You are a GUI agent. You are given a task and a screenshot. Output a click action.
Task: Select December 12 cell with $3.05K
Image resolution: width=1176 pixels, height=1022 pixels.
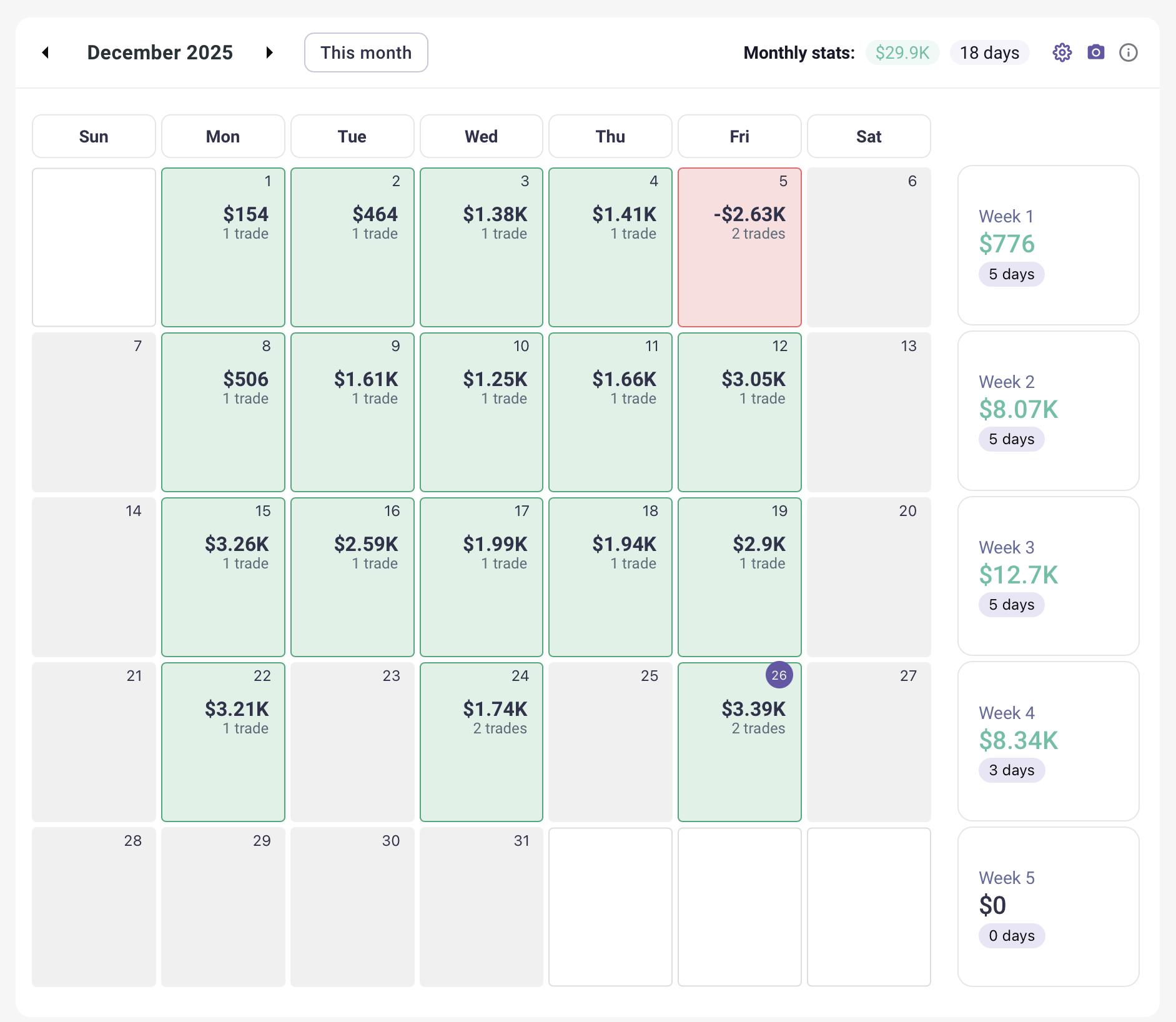739,412
